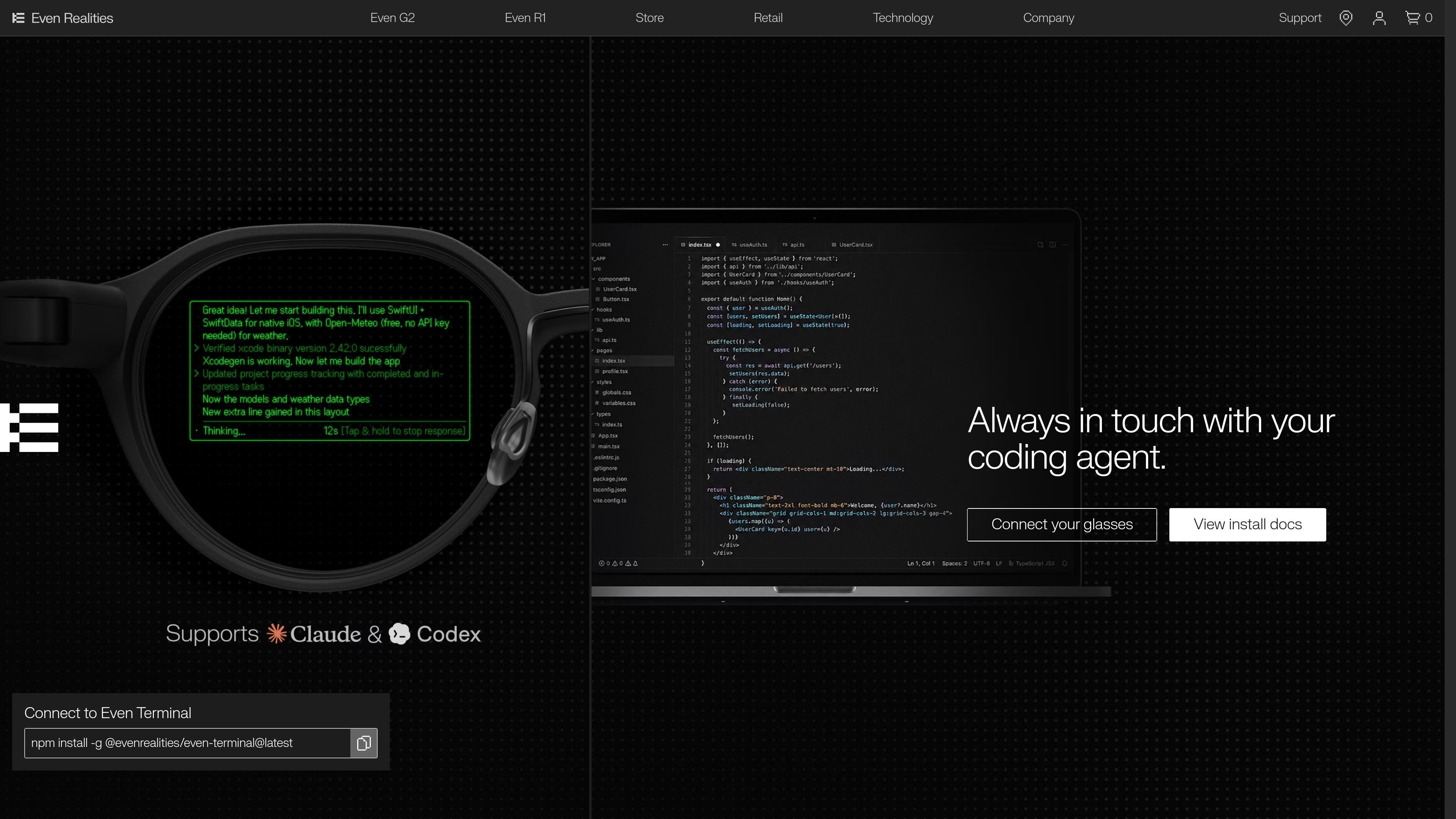This screenshot has height=819, width=1456.
Task: Click package.json in the laptop file tree
Action: 610,479
